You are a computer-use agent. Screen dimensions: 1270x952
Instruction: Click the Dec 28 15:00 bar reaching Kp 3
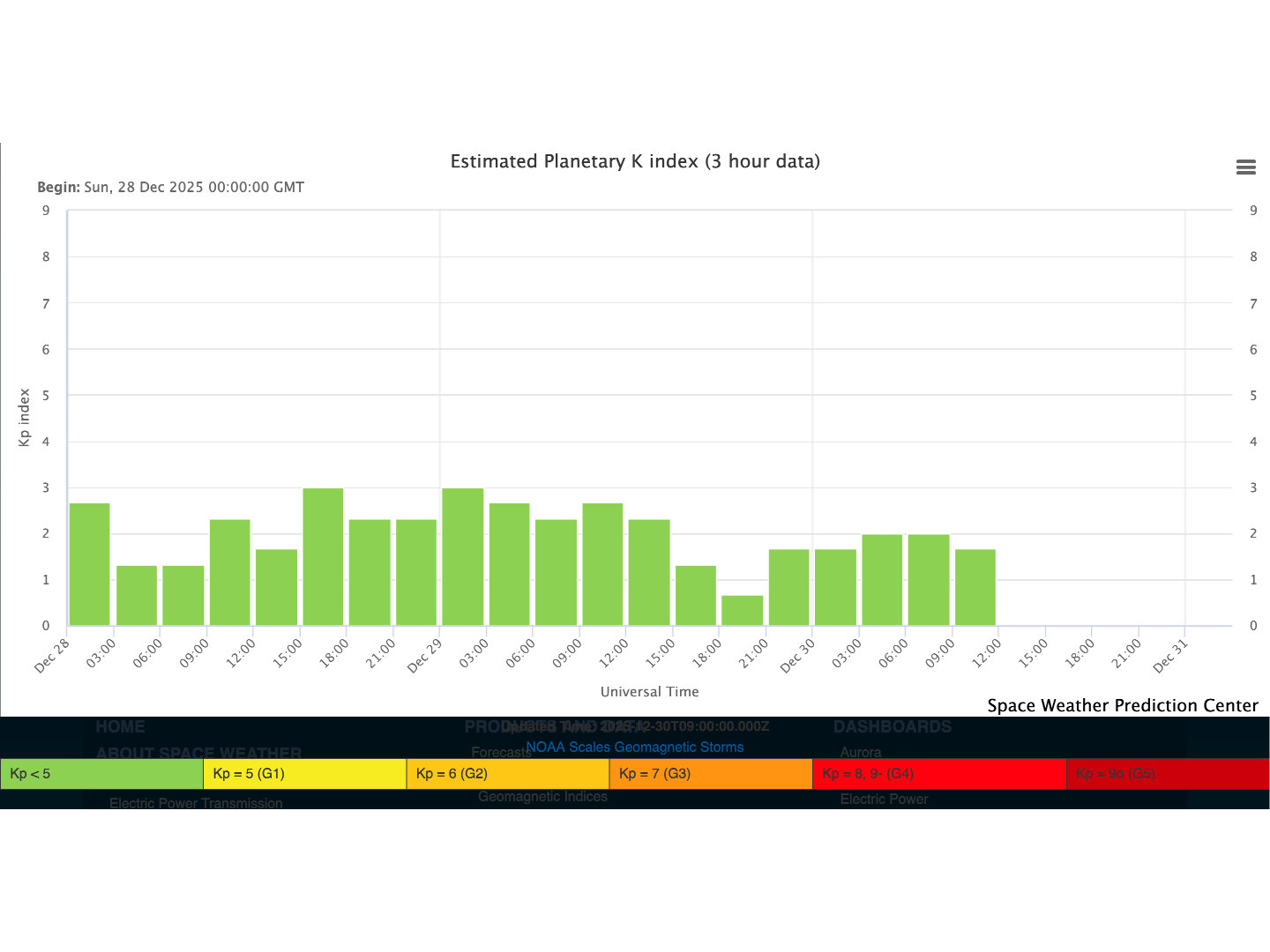(x=323, y=557)
